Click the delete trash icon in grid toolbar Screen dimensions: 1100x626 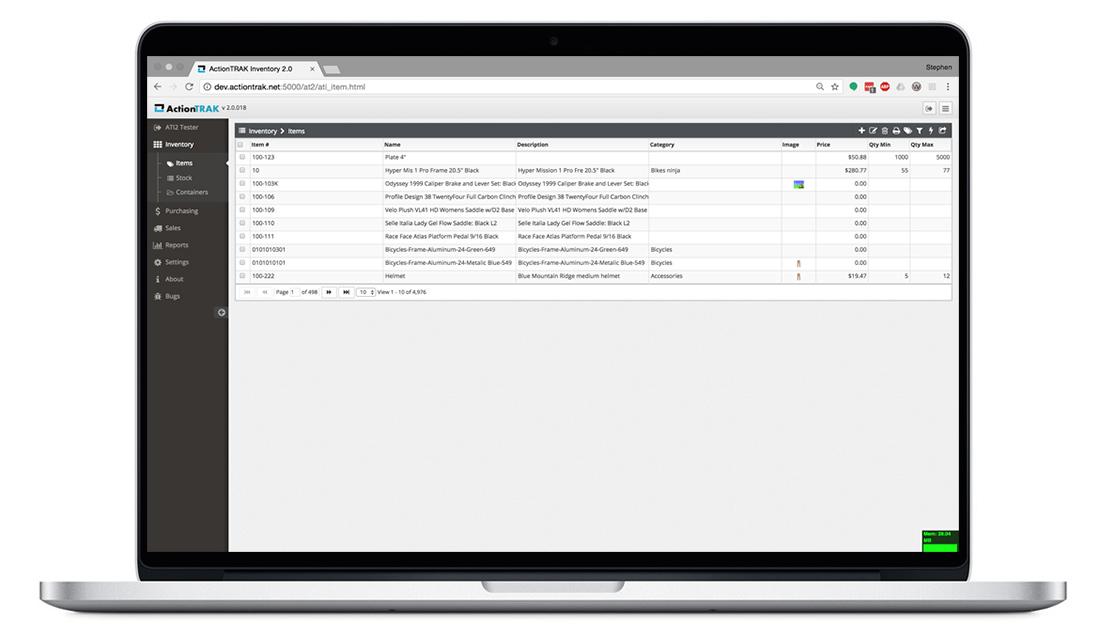(885, 131)
